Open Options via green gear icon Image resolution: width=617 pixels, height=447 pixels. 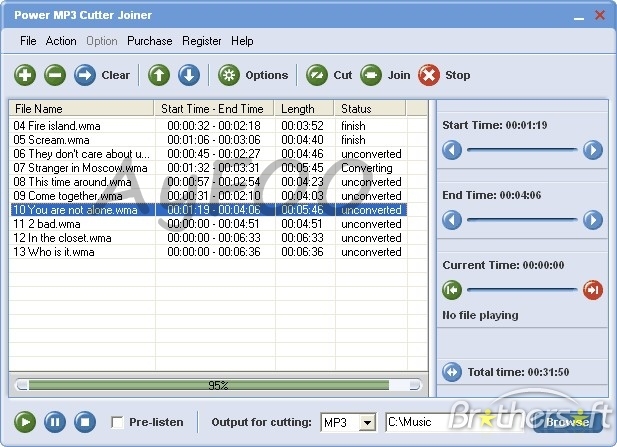point(229,75)
